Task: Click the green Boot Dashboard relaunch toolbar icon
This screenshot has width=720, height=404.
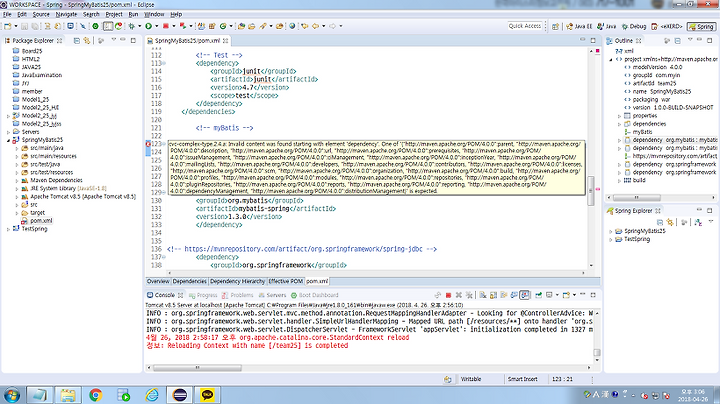Action: (96, 26)
